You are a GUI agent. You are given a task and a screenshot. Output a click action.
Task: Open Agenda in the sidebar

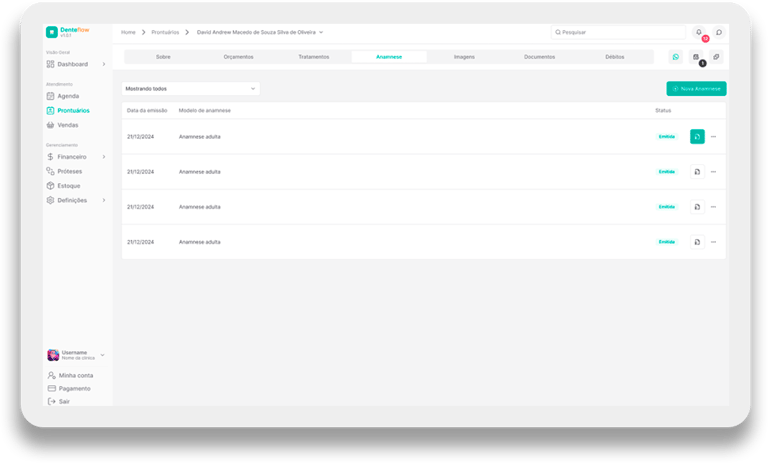click(68, 96)
